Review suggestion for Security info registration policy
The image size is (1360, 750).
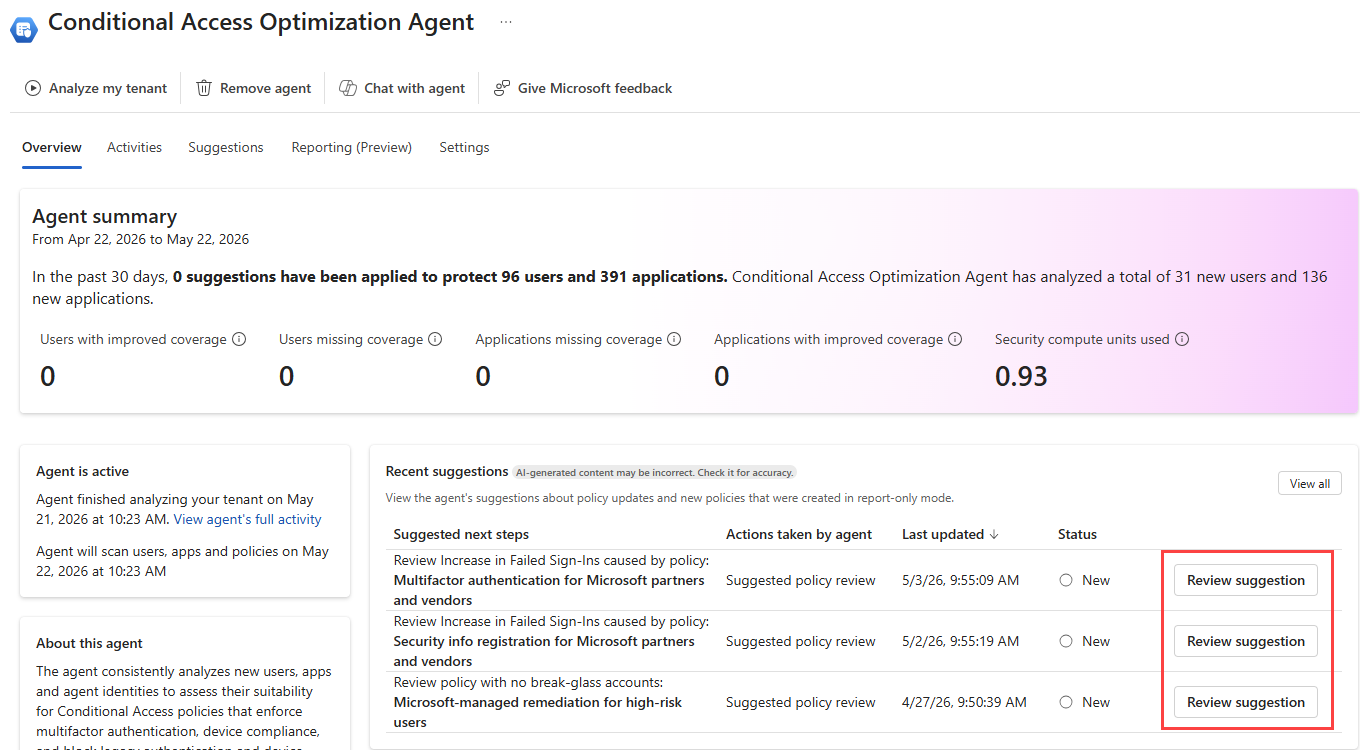coord(1246,642)
